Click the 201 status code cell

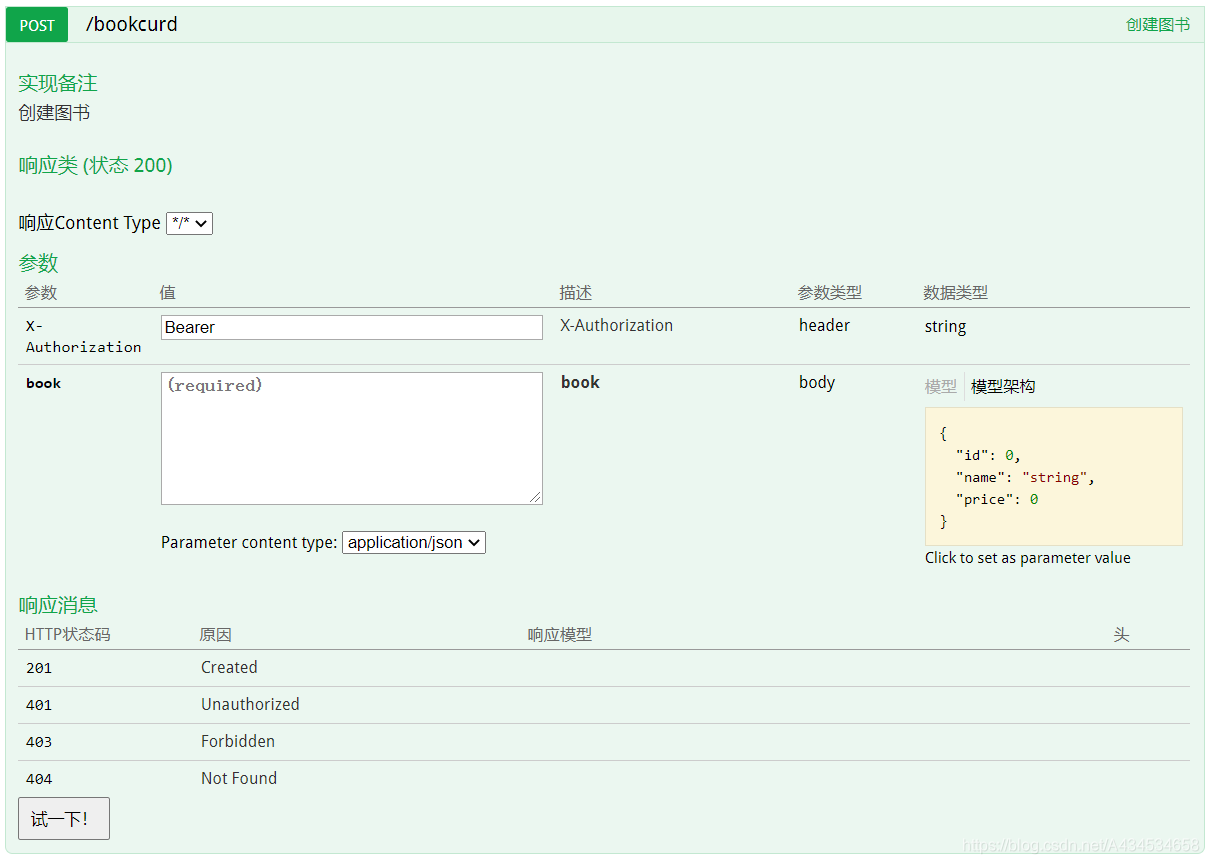pyautogui.click(x=39, y=668)
